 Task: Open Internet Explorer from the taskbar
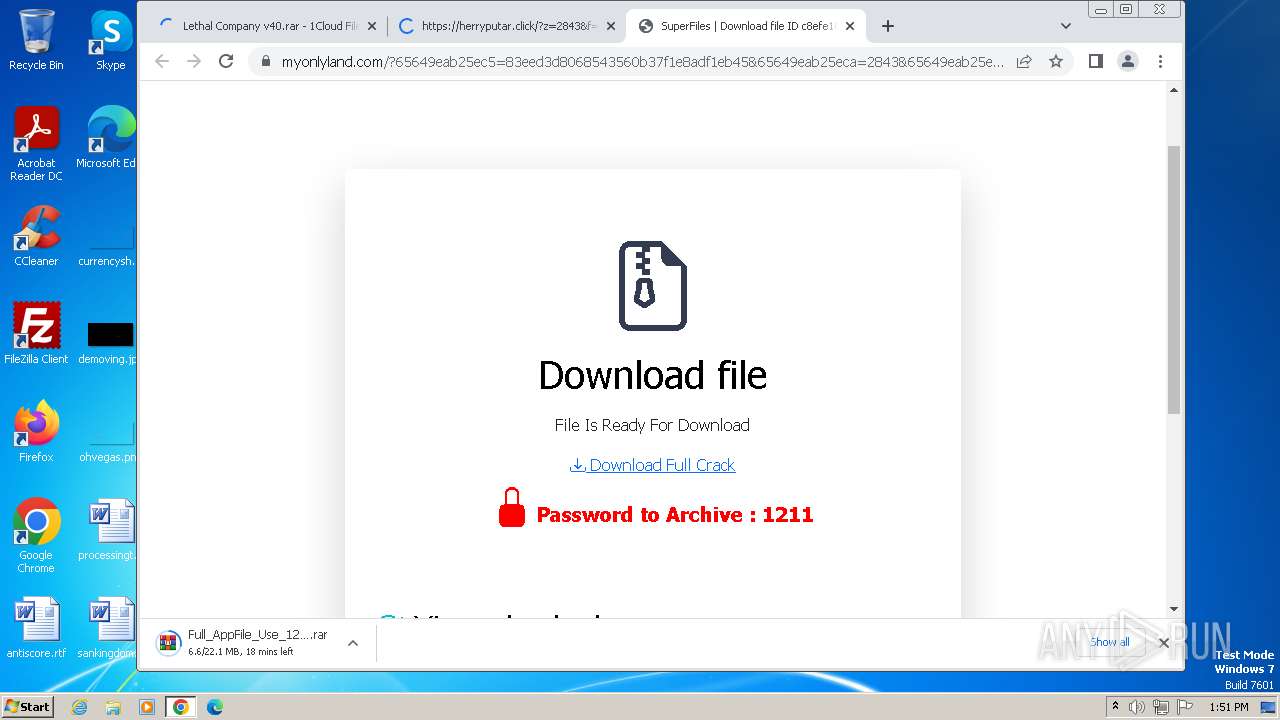(79, 707)
